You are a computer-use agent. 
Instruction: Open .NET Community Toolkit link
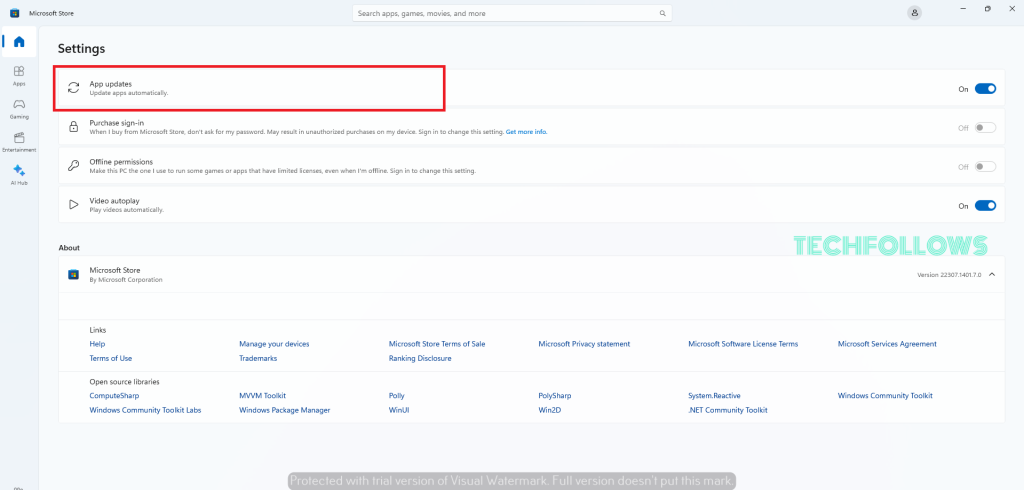[728, 410]
